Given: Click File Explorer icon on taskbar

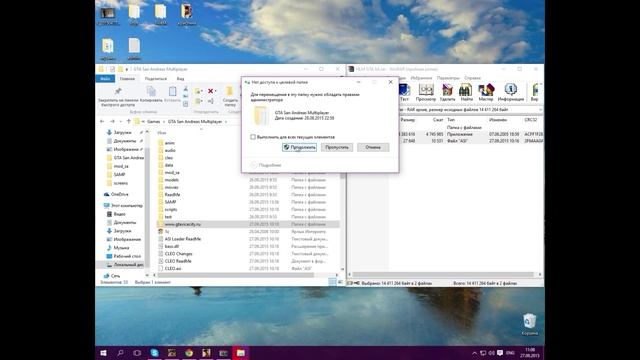Looking at the screenshot, I should pyautogui.click(x=241, y=353).
